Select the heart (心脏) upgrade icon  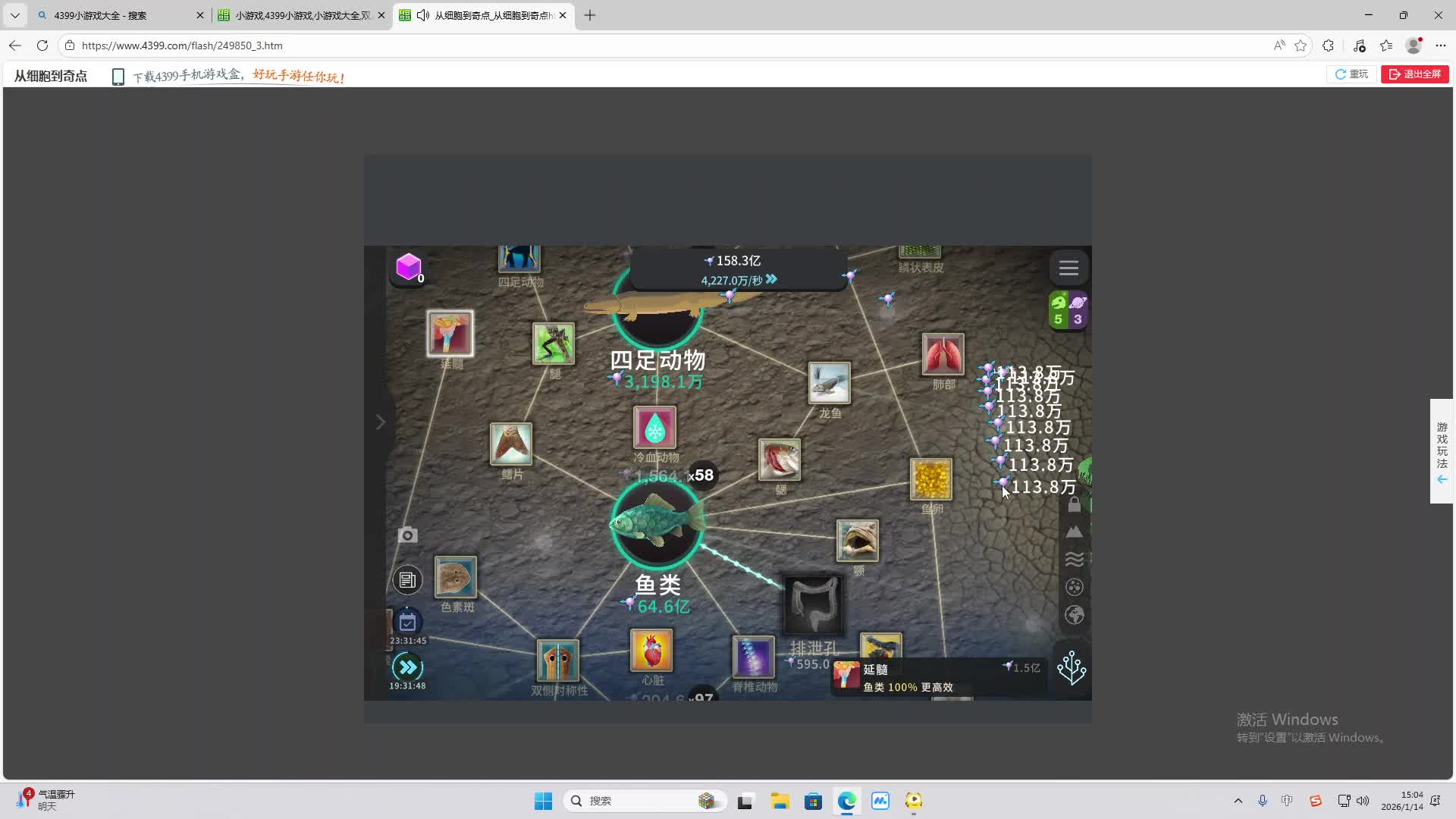click(x=651, y=651)
